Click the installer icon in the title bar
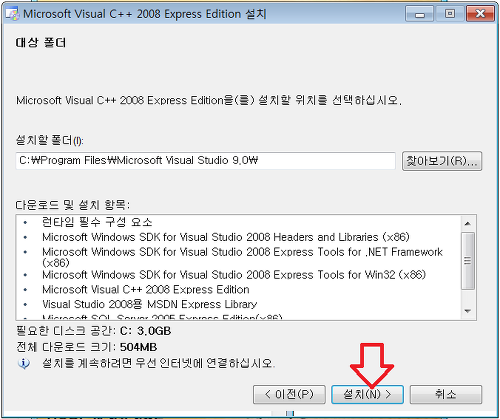Screen dimensions: 500x419 12,14
